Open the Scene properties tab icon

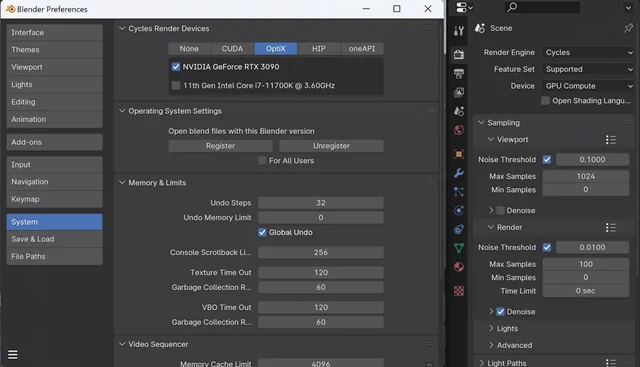[459, 111]
